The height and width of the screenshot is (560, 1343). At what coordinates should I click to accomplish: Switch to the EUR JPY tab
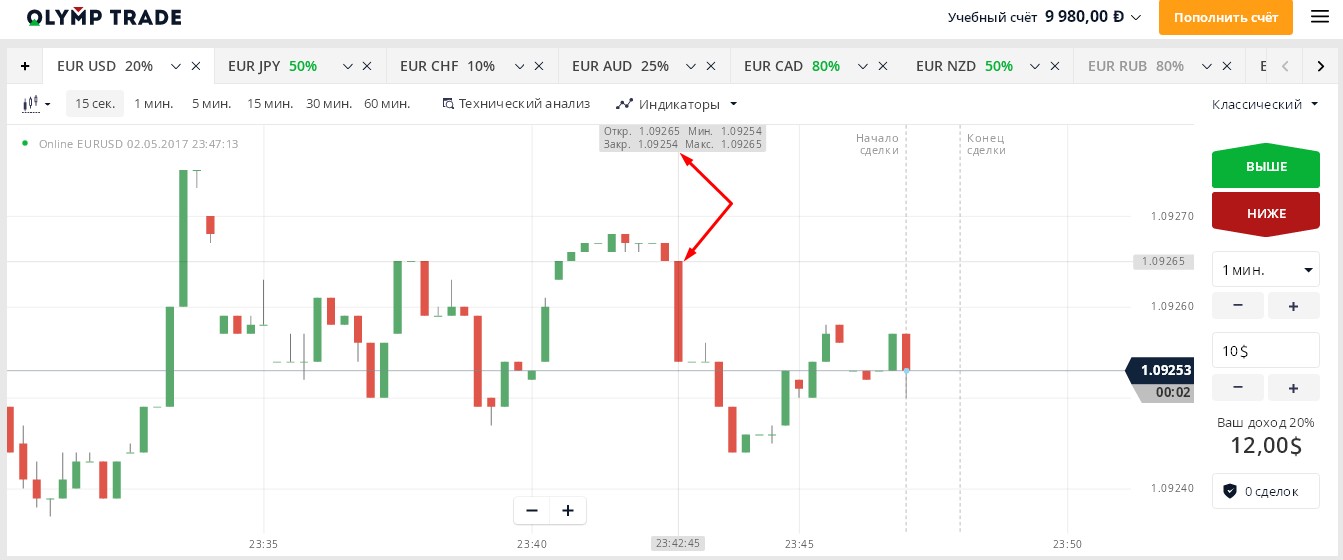(272, 66)
